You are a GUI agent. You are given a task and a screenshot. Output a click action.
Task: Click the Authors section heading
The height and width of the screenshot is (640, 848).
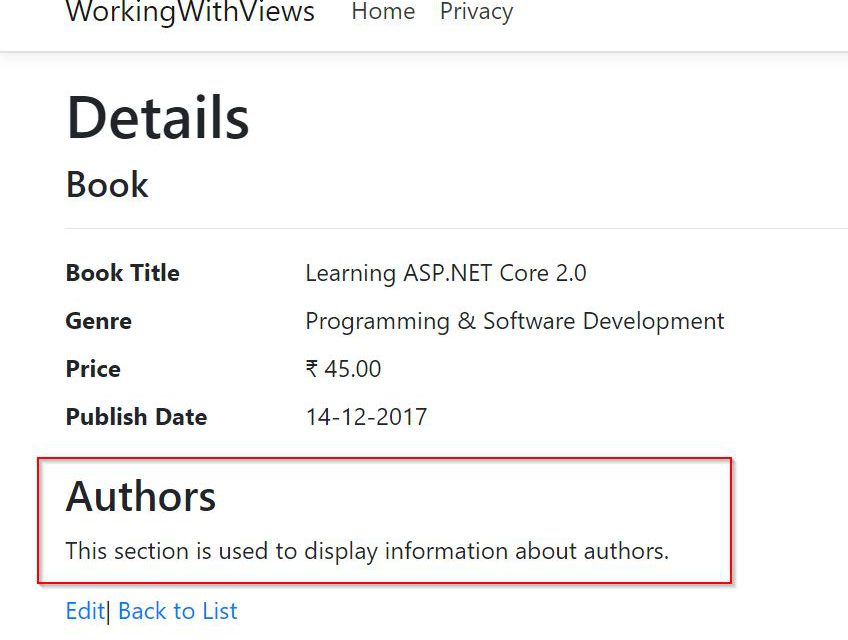pyautogui.click(x=141, y=497)
